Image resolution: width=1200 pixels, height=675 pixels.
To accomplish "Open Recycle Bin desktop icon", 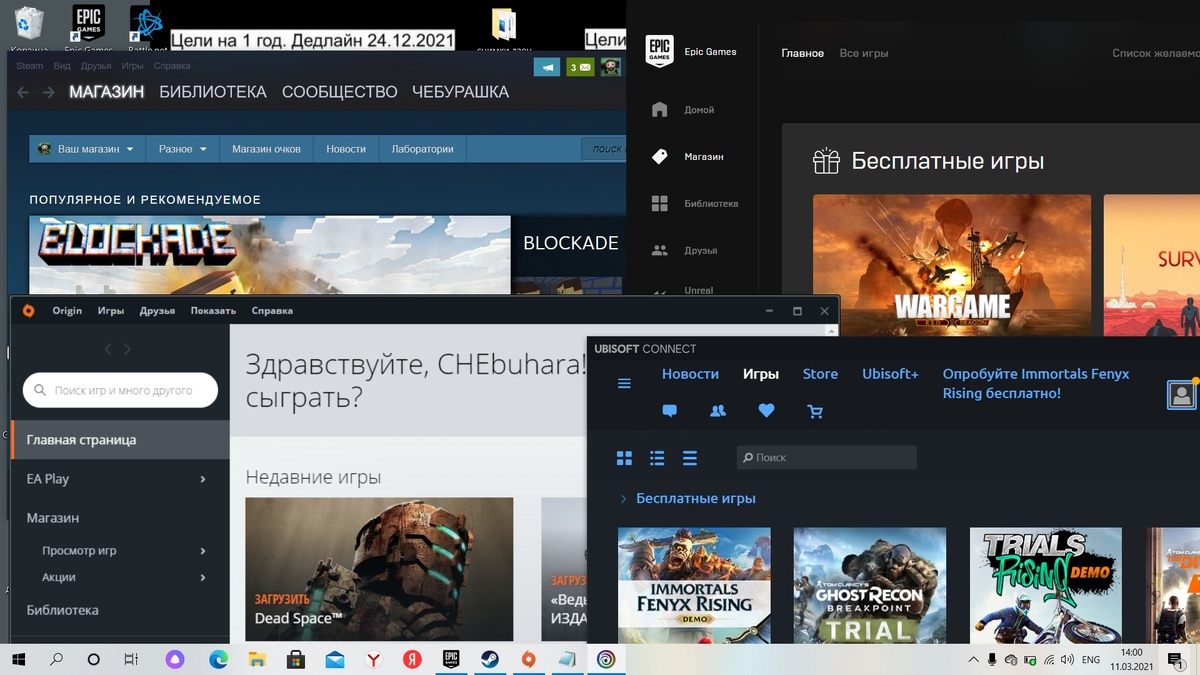I will [x=29, y=27].
